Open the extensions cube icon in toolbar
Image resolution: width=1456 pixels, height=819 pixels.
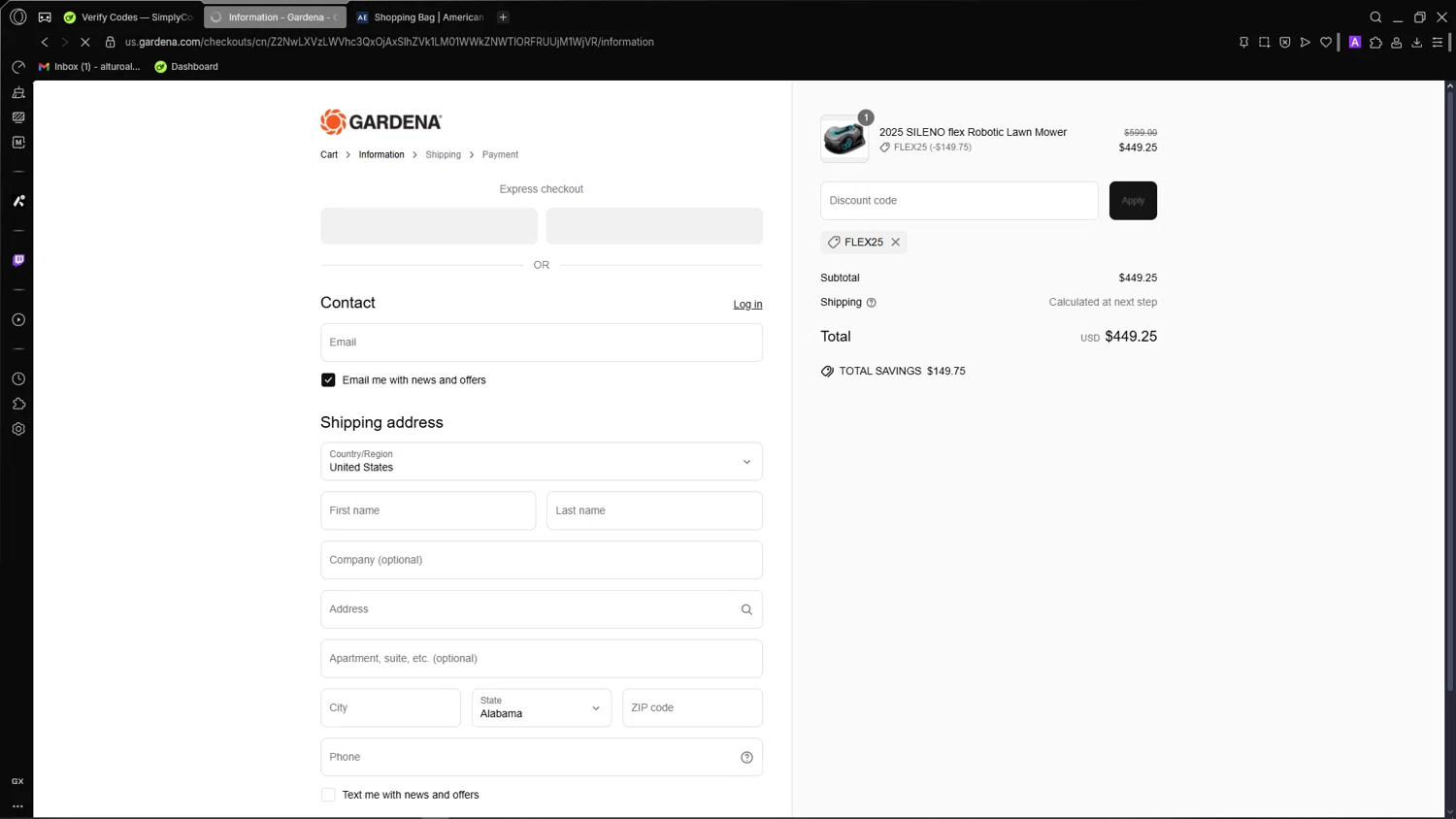(1375, 42)
